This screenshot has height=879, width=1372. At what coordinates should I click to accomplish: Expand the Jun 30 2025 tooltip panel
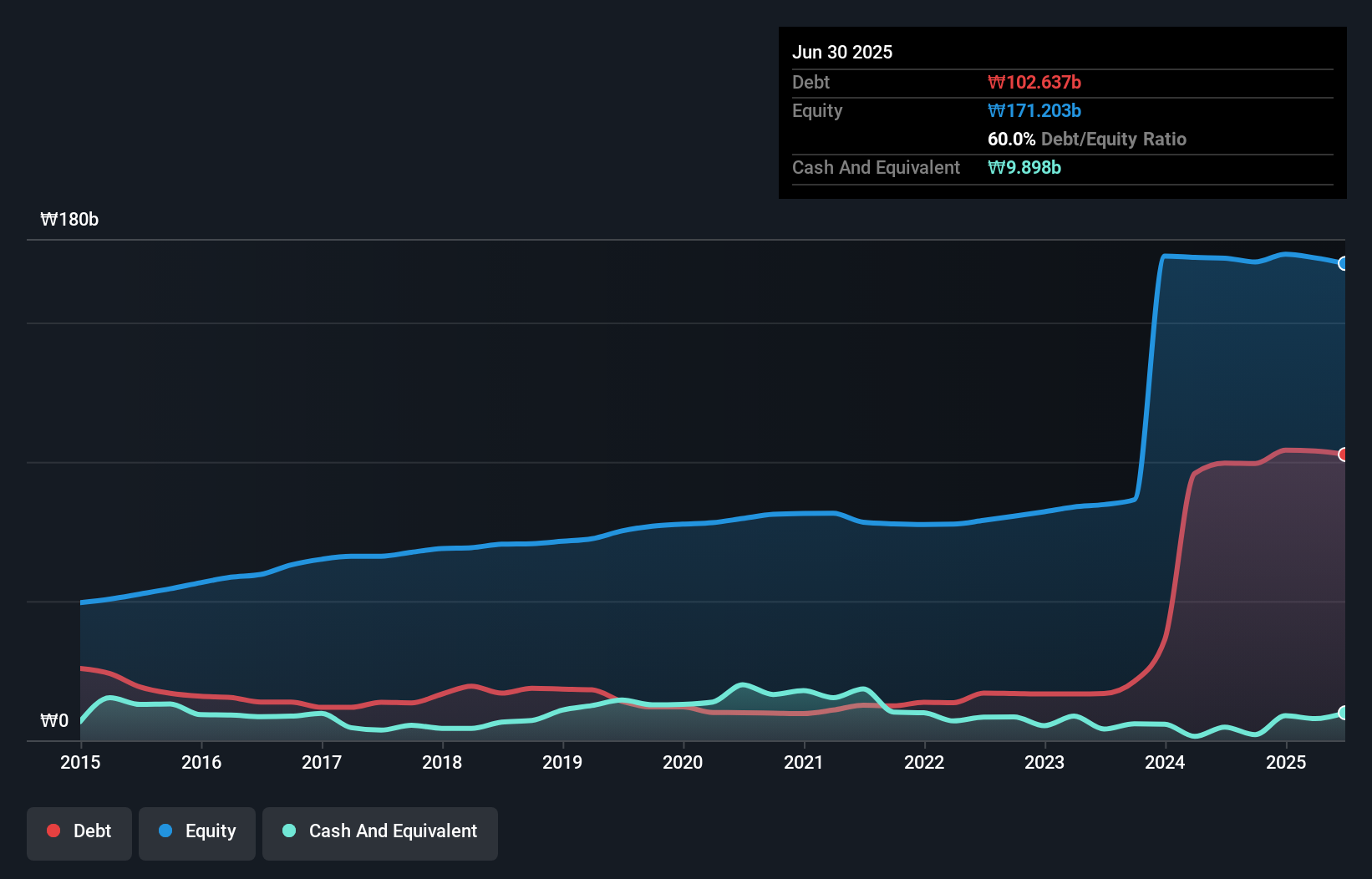(842, 52)
